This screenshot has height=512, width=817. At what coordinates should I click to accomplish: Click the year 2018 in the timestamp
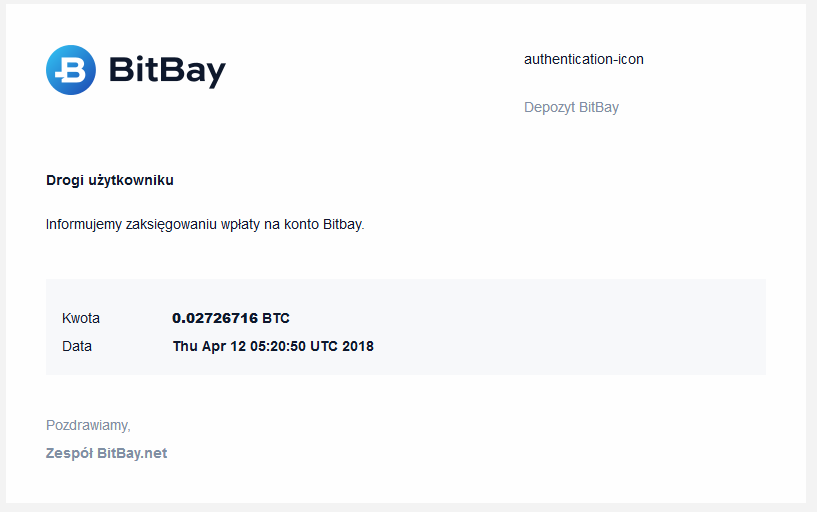358,346
